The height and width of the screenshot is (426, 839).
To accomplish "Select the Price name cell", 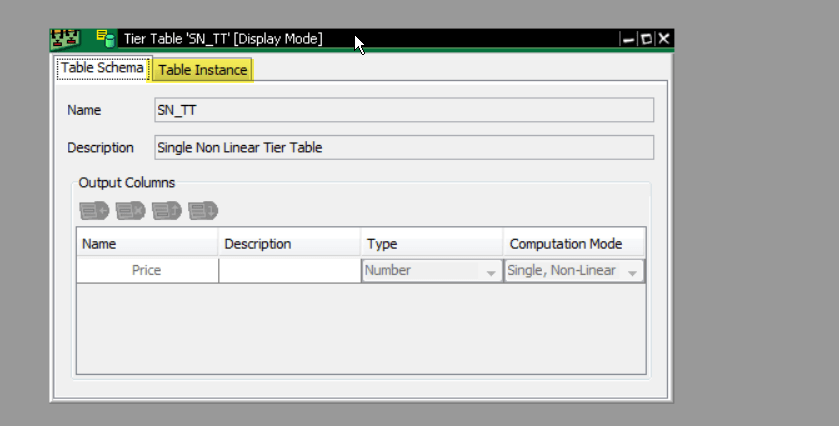I will 147,270.
